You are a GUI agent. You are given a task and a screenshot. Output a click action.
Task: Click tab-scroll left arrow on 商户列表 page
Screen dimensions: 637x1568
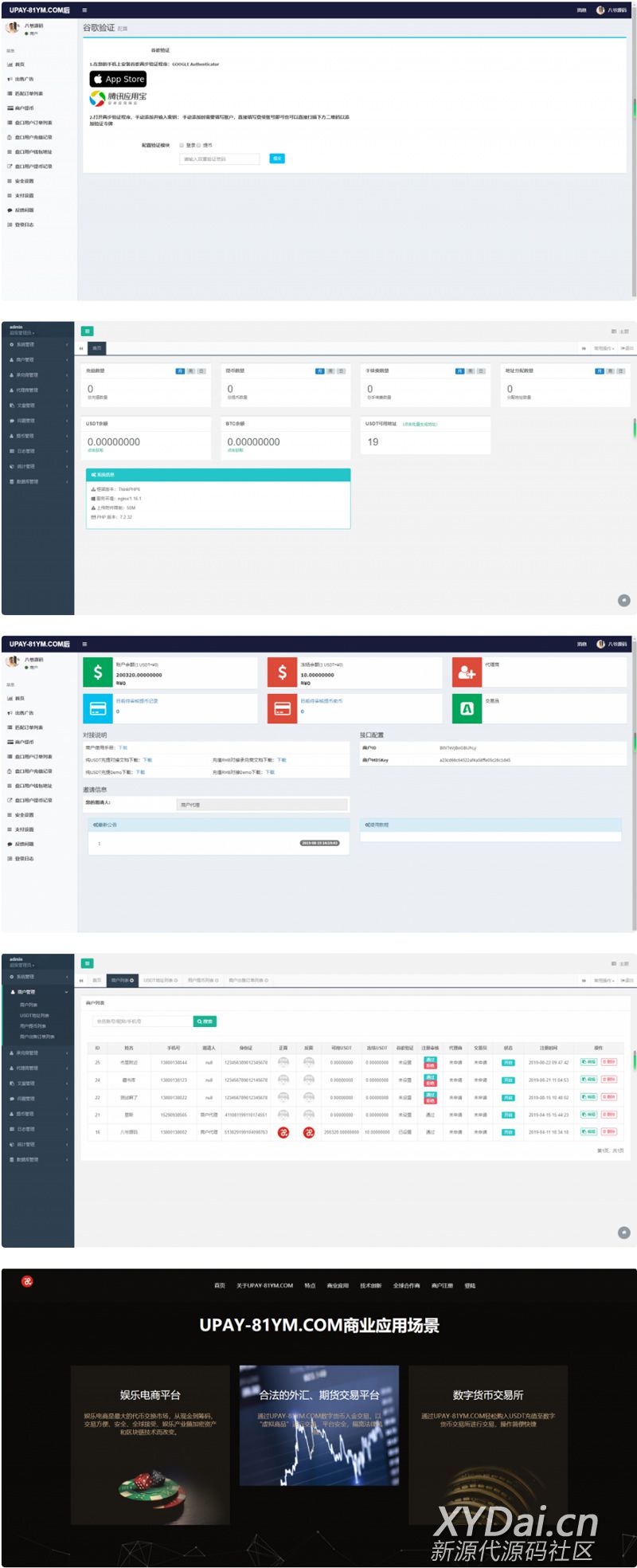click(81, 980)
